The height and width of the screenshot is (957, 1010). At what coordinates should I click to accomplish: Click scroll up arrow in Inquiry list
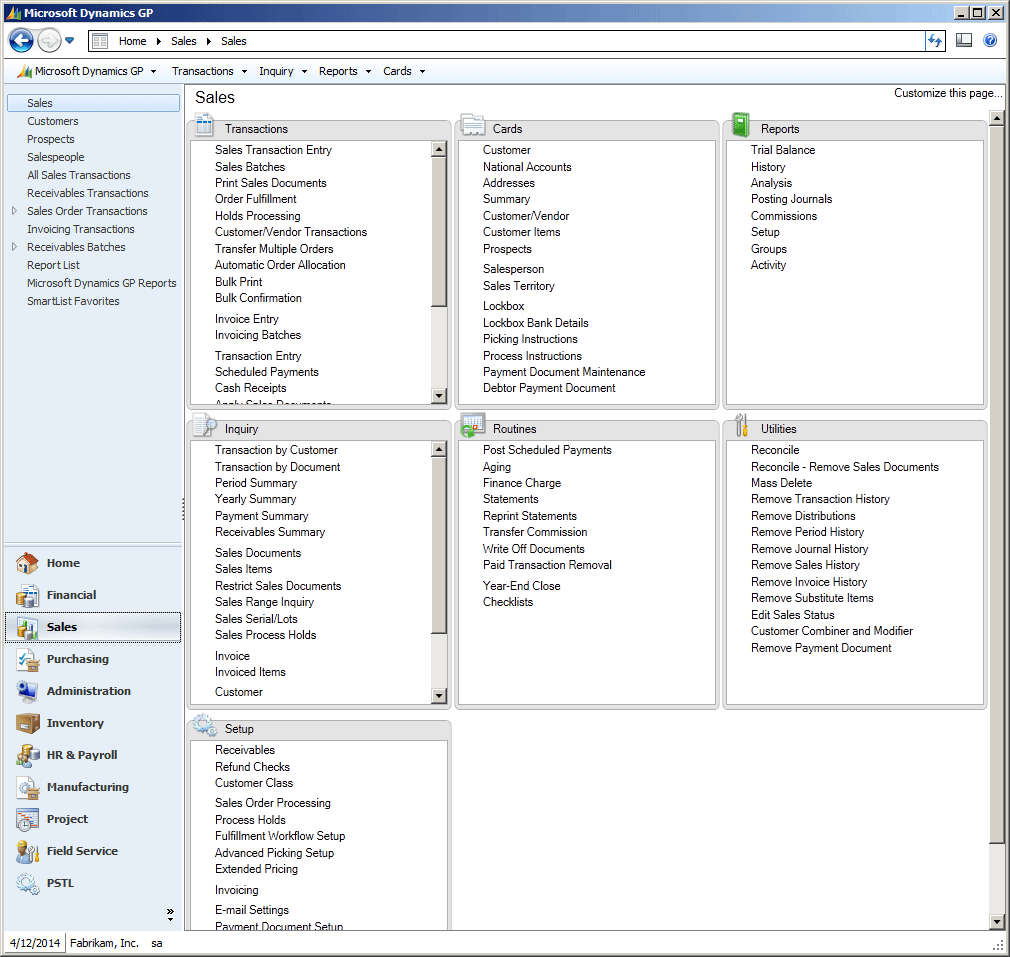coord(439,449)
